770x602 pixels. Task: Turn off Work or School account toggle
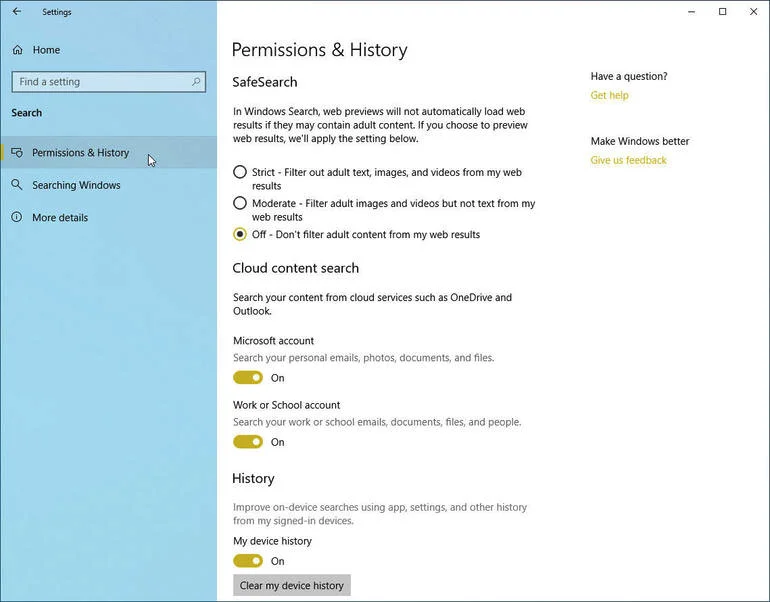tap(248, 442)
